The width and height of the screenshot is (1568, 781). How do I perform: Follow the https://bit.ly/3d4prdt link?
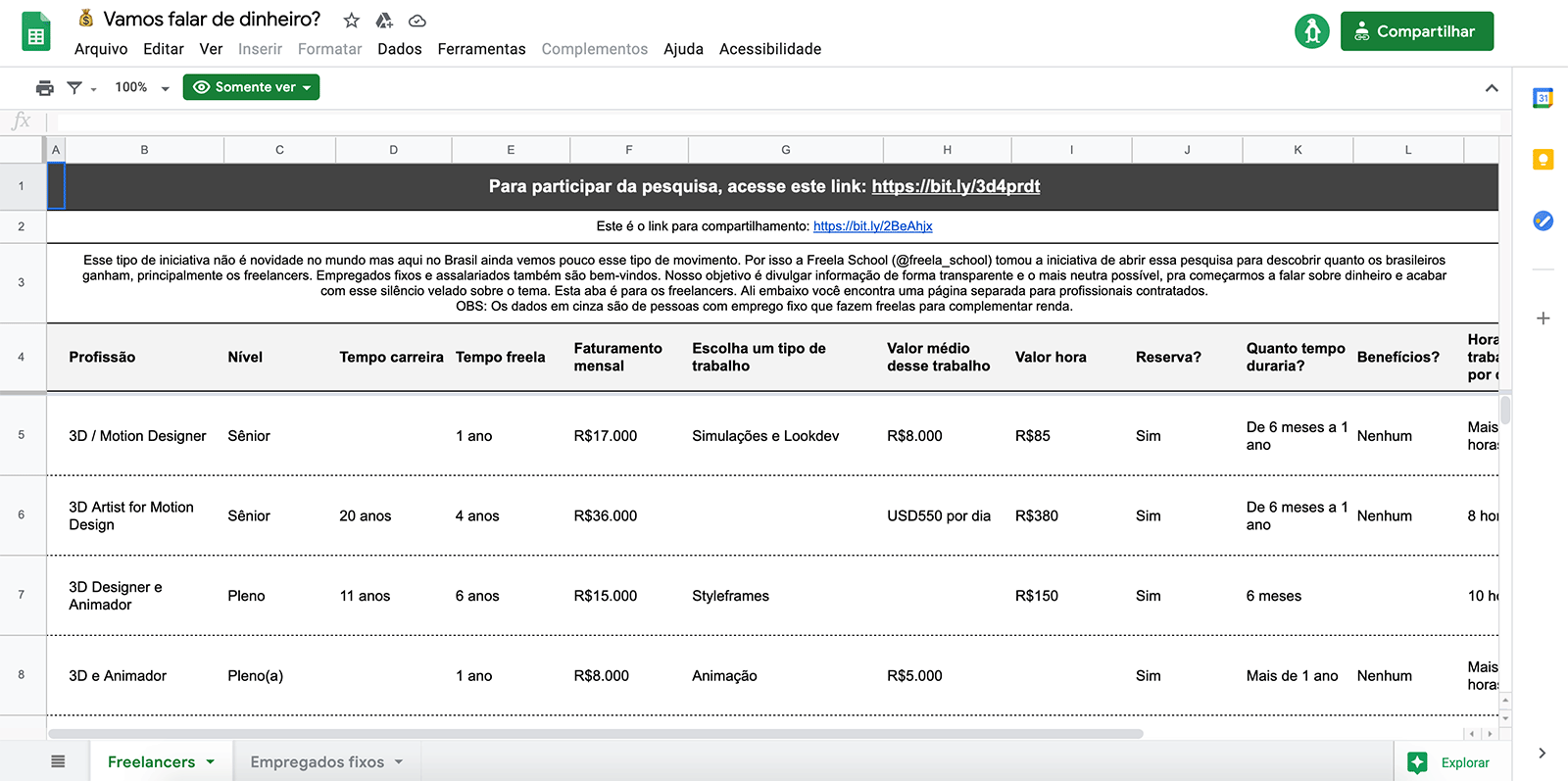[955, 186]
